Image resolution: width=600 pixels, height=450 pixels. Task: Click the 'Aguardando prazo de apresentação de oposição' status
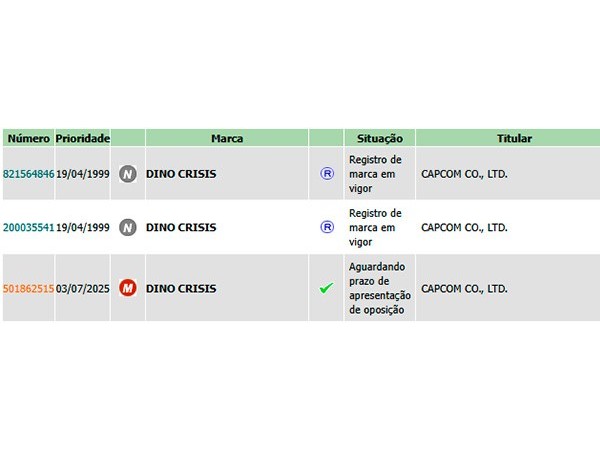[380, 288]
